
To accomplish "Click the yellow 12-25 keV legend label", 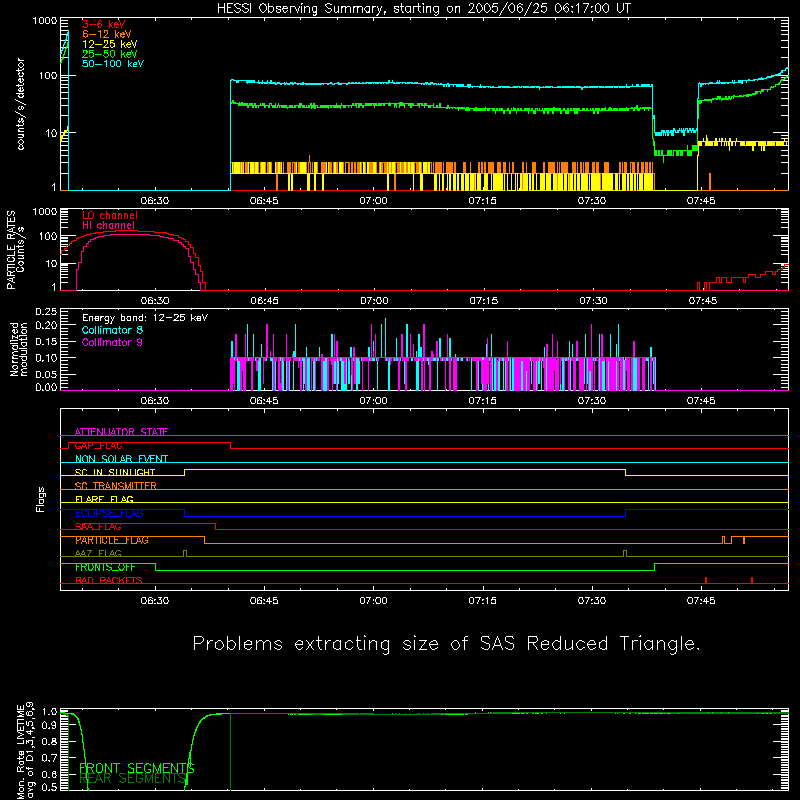I will click(109, 44).
